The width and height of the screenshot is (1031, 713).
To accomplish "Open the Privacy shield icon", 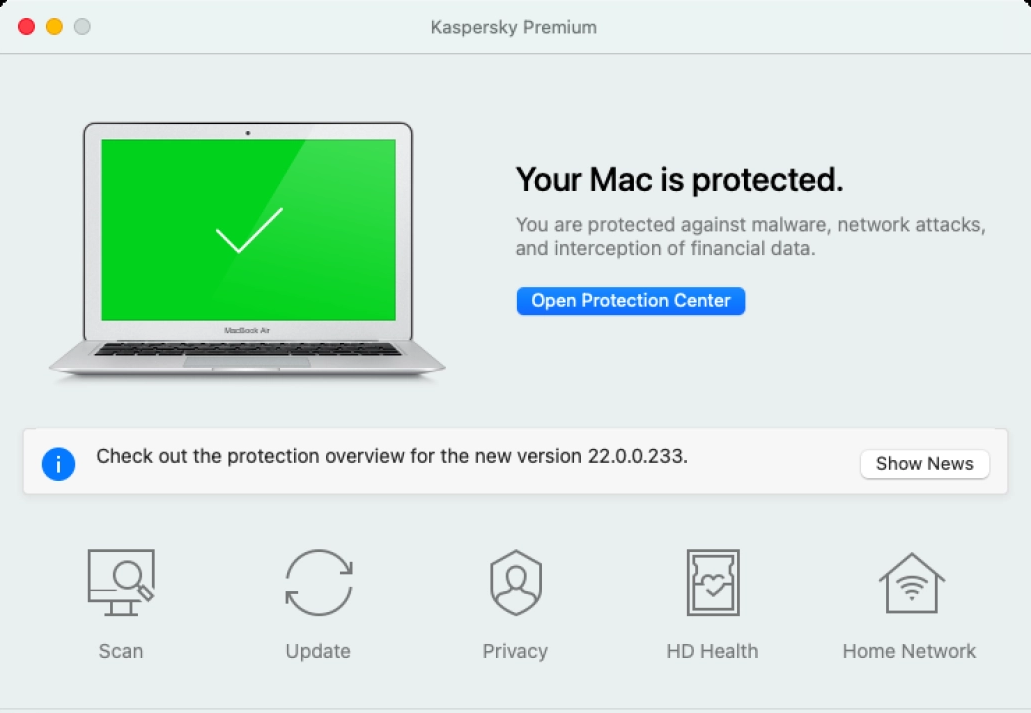I will tap(515, 582).
